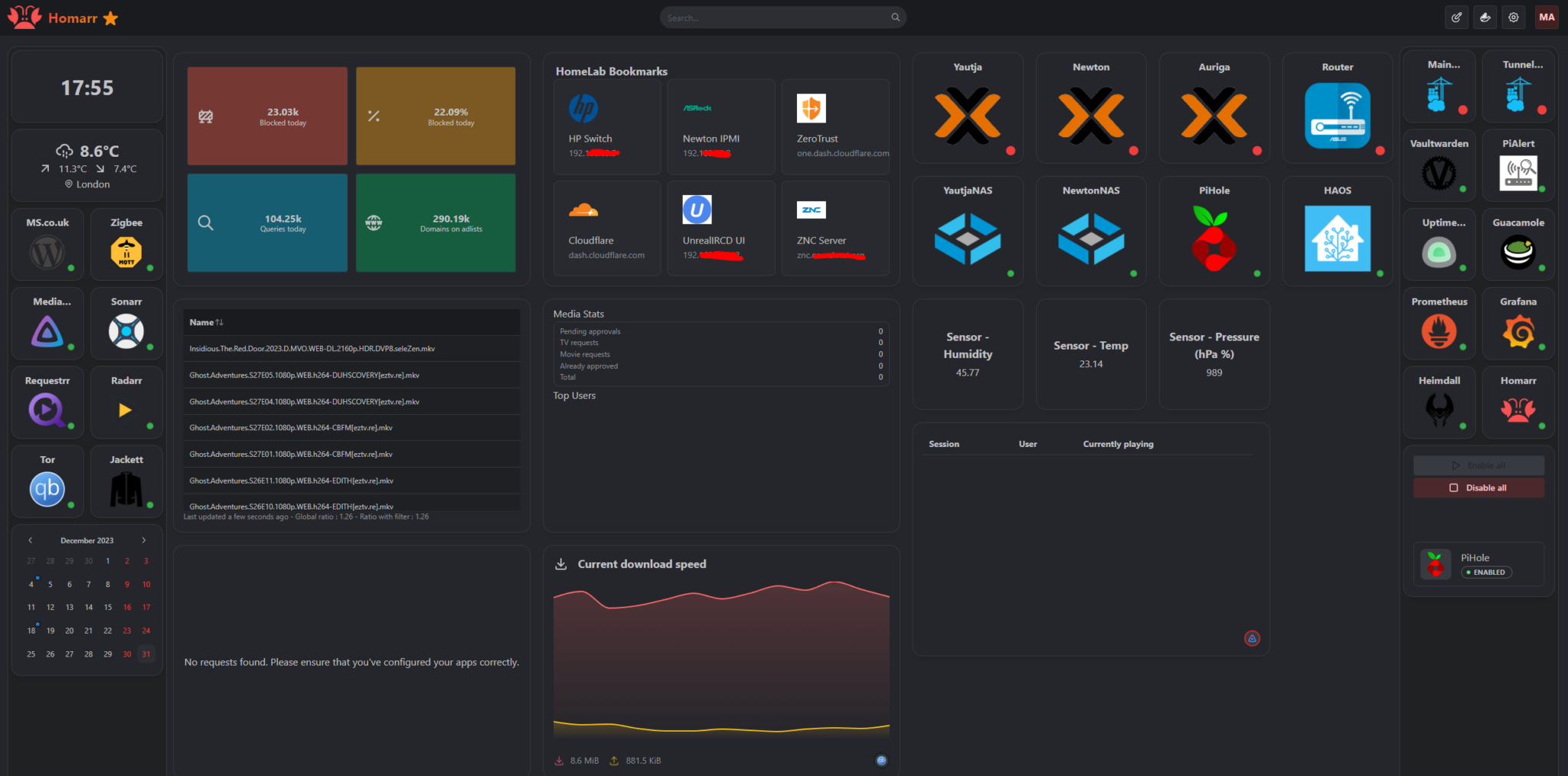Open the ZeroTrust bookmark

click(835, 126)
